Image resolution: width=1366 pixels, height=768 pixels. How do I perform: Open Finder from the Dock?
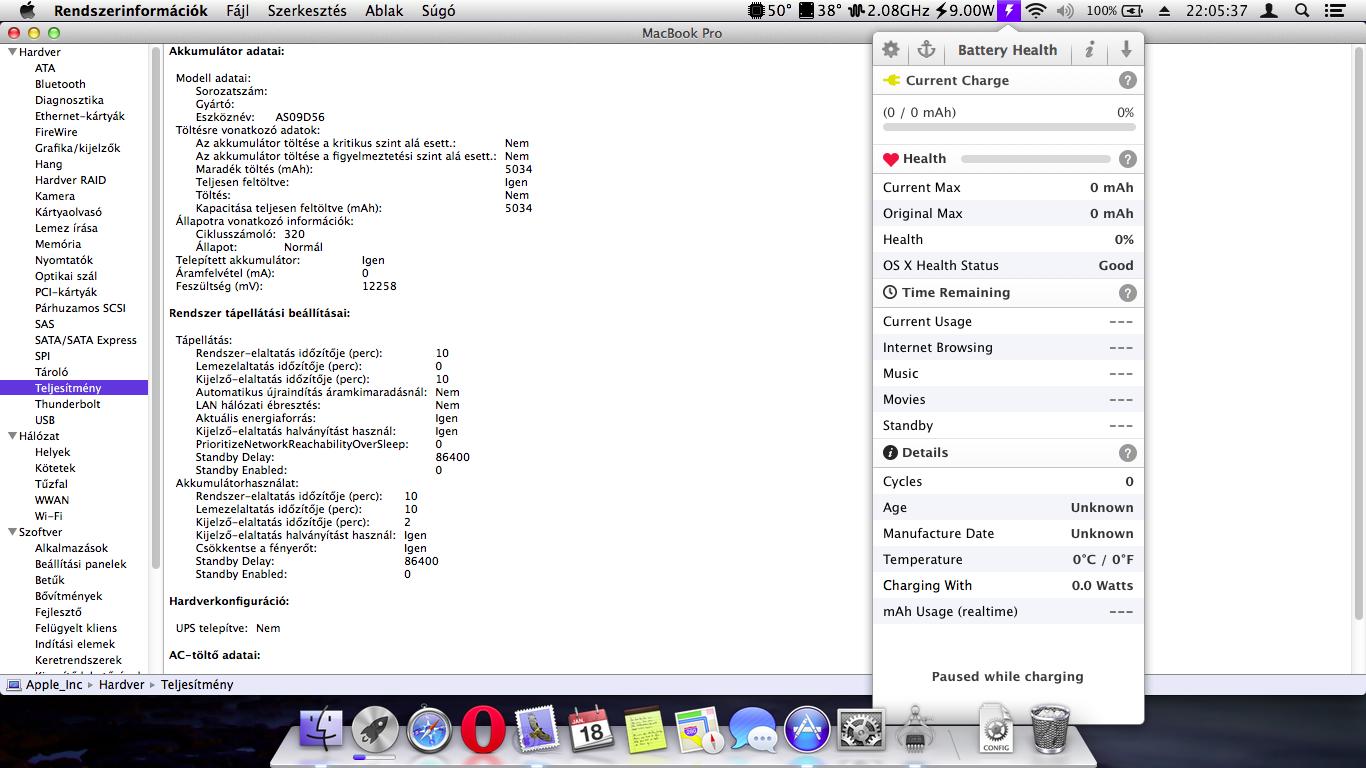coord(322,729)
